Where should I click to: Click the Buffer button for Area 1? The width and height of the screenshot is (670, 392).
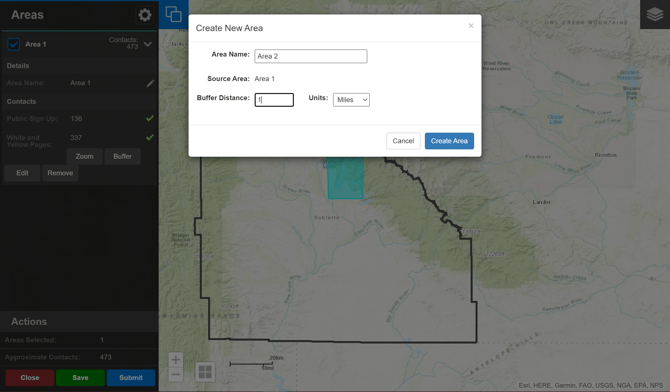(122, 156)
